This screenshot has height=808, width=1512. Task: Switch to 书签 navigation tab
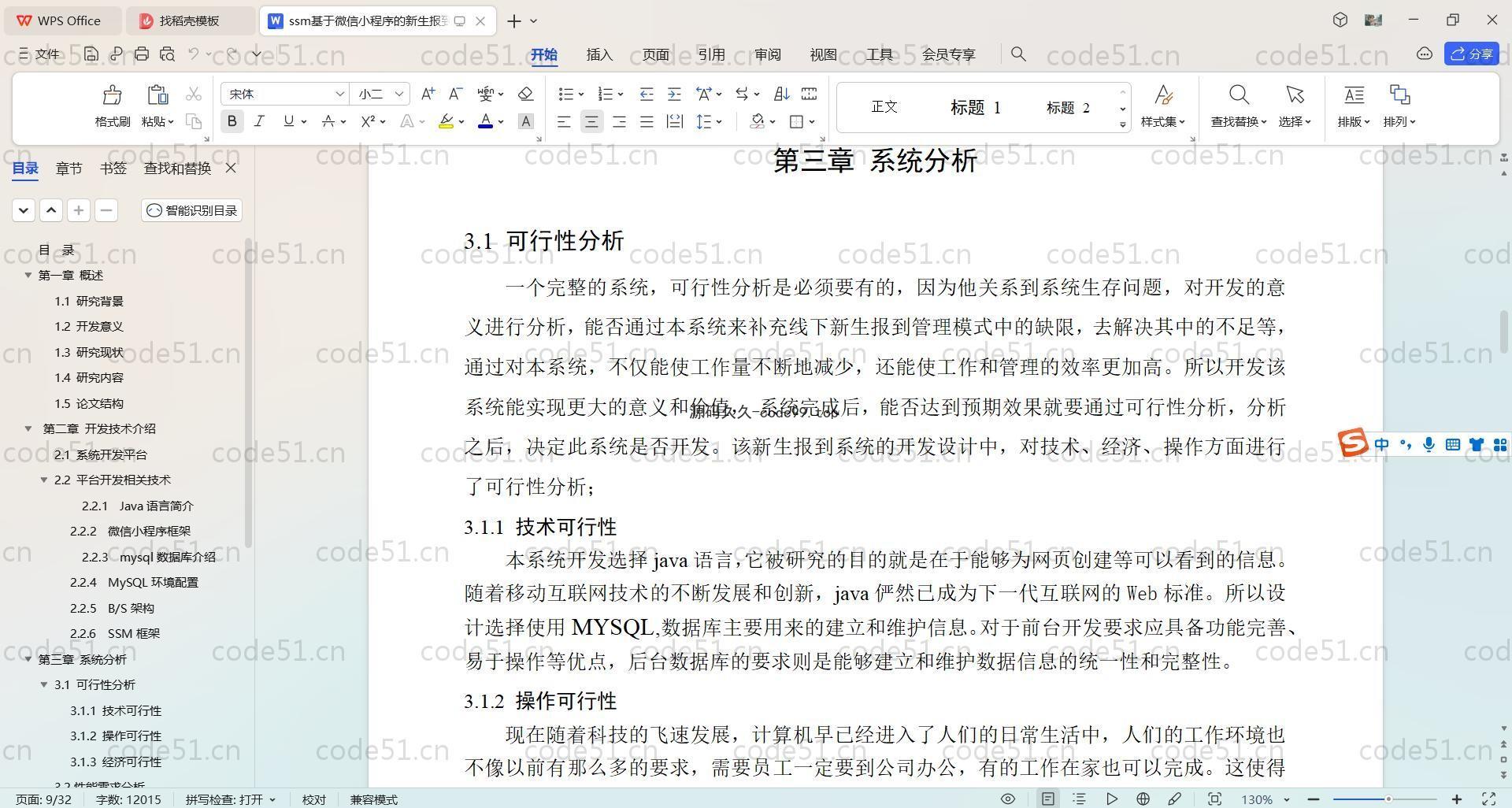[113, 168]
